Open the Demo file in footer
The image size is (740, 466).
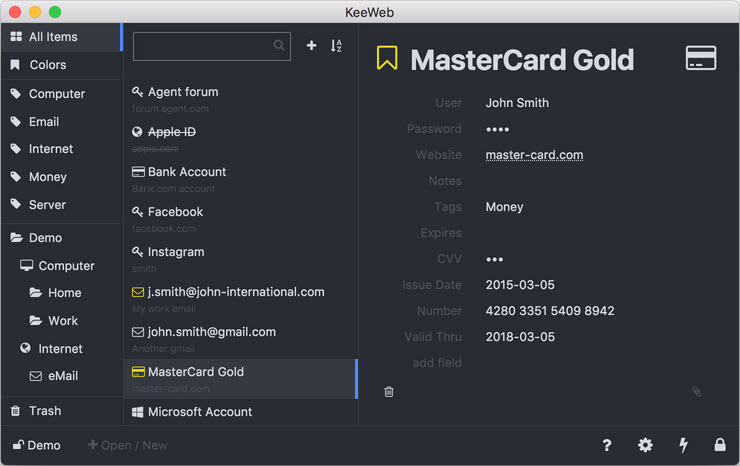point(37,445)
